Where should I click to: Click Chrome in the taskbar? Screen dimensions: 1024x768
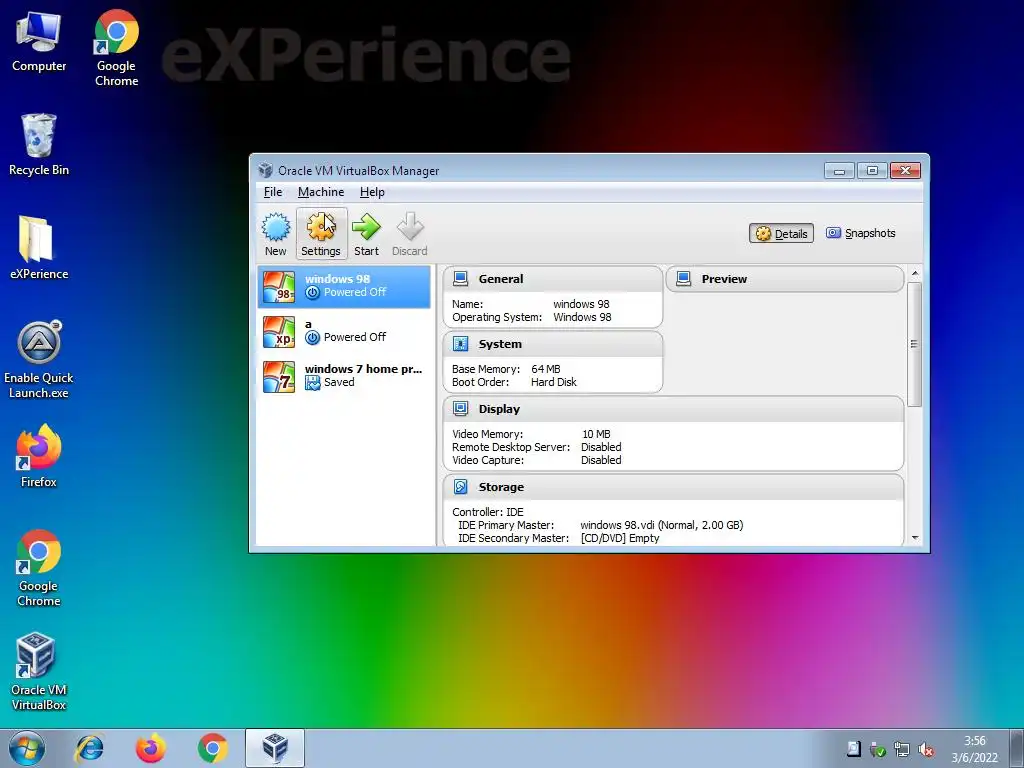pos(212,748)
